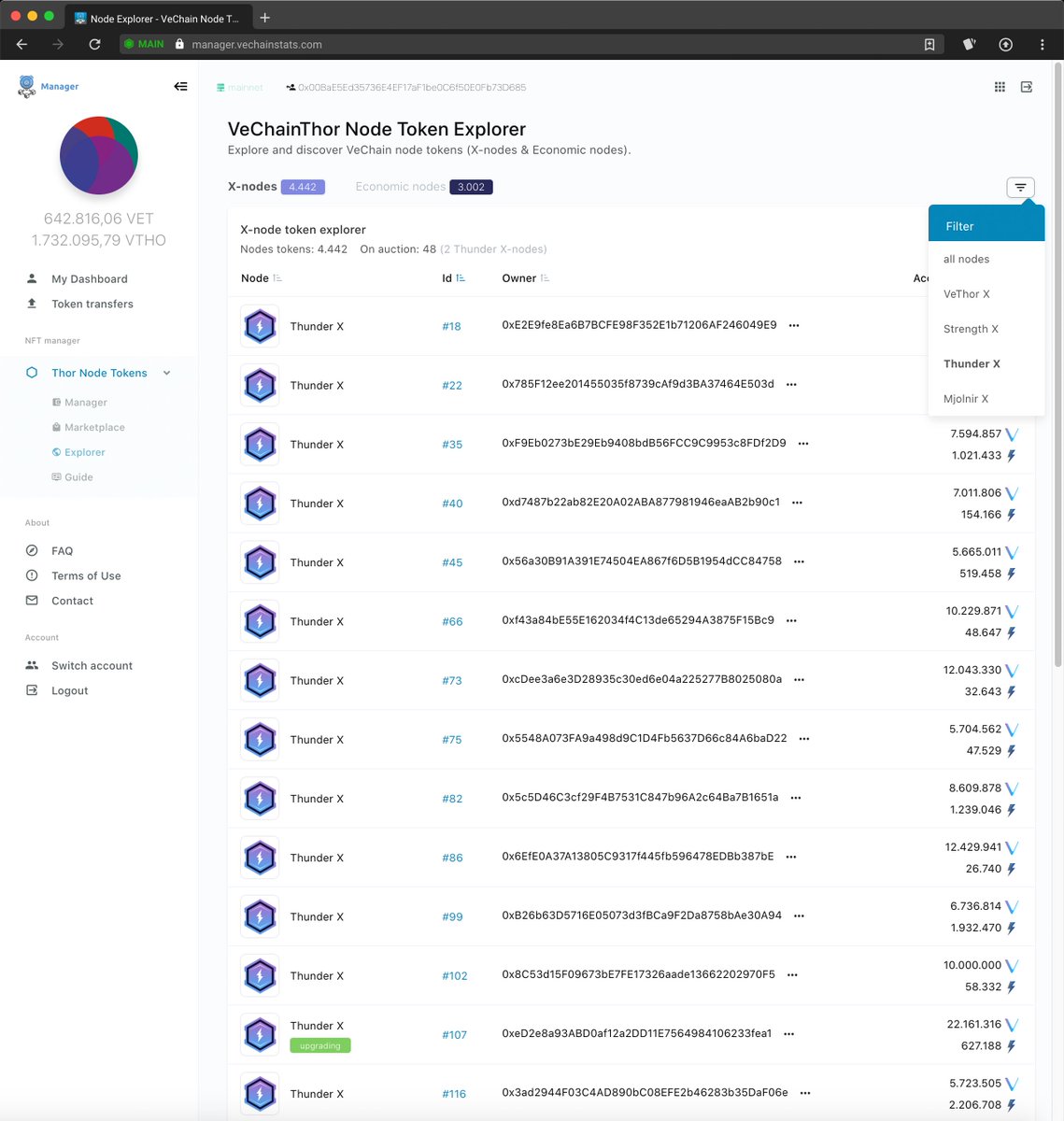This screenshot has height=1121, width=1064.
Task: Open Terms of Use
Action: [x=86, y=575]
